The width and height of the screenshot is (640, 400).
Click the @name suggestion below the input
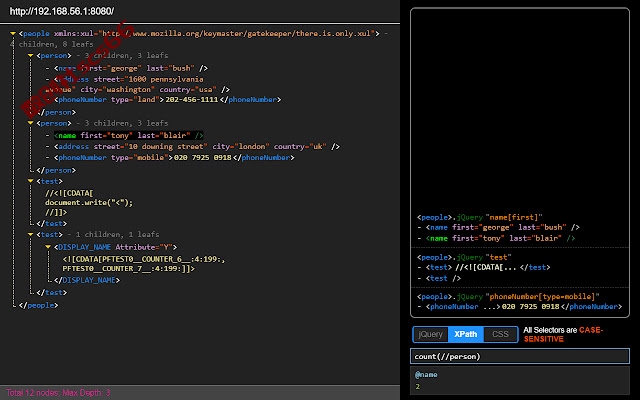426,375
